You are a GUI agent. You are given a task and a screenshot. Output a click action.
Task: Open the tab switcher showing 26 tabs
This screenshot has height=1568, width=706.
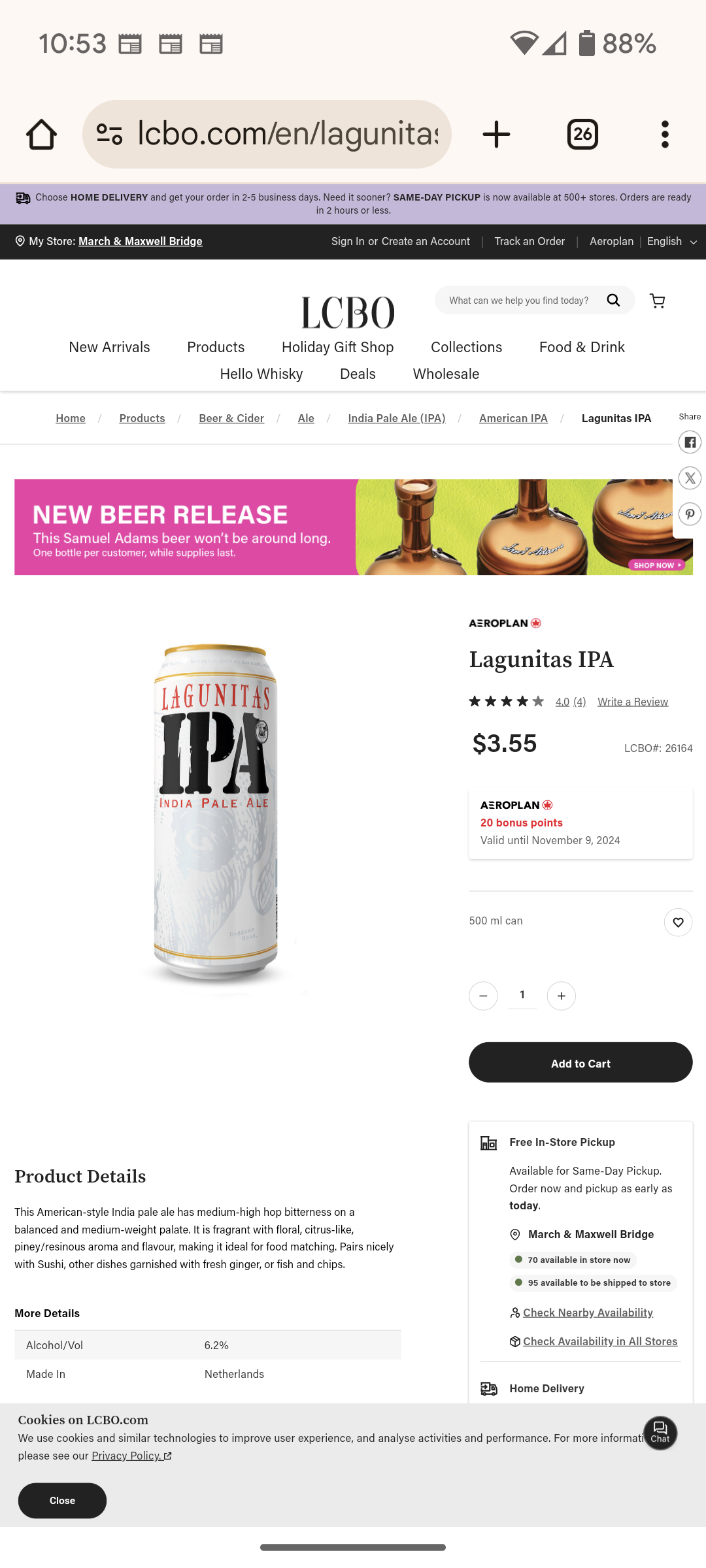click(582, 134)
